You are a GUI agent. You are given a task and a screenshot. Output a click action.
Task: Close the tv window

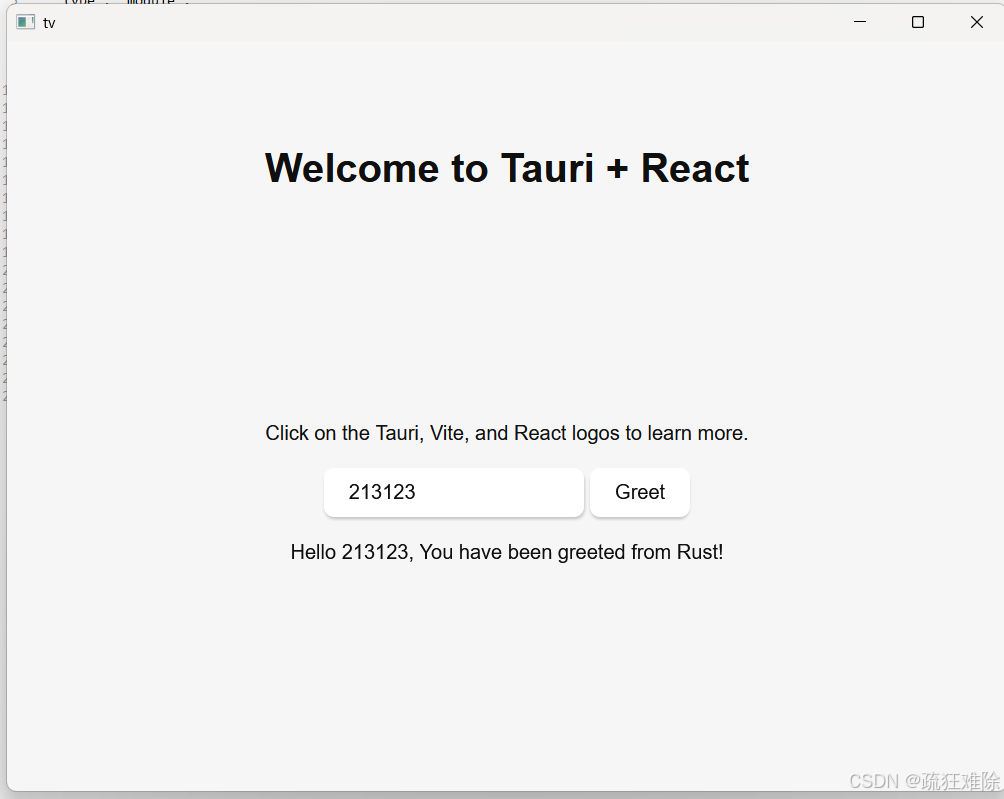click(976, 22)
